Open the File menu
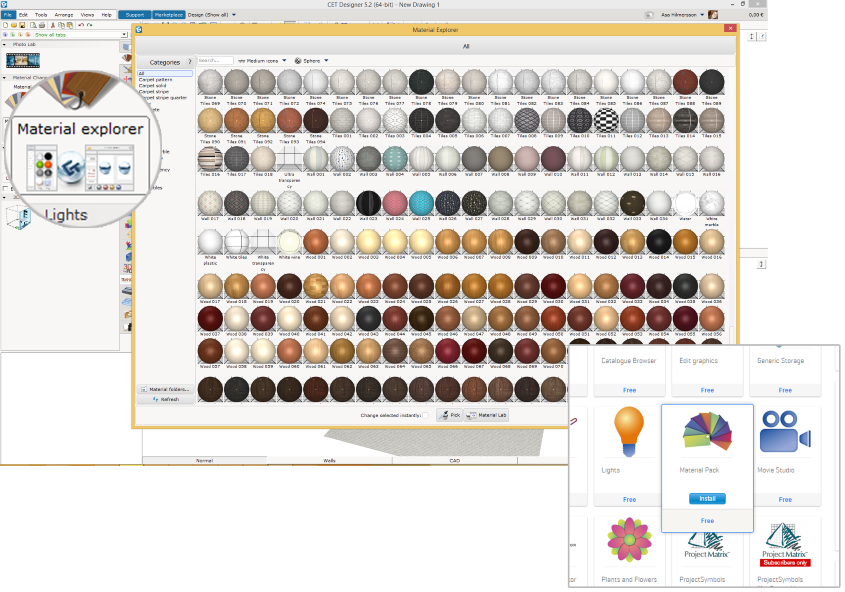The width and height of the screenshot is (845, 592). [x=8, y=15]
